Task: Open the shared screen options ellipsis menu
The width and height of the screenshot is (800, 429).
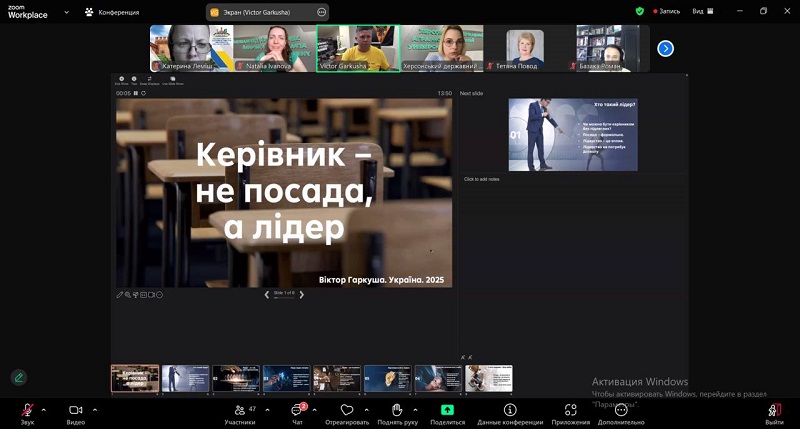Action: coord(321,12)
